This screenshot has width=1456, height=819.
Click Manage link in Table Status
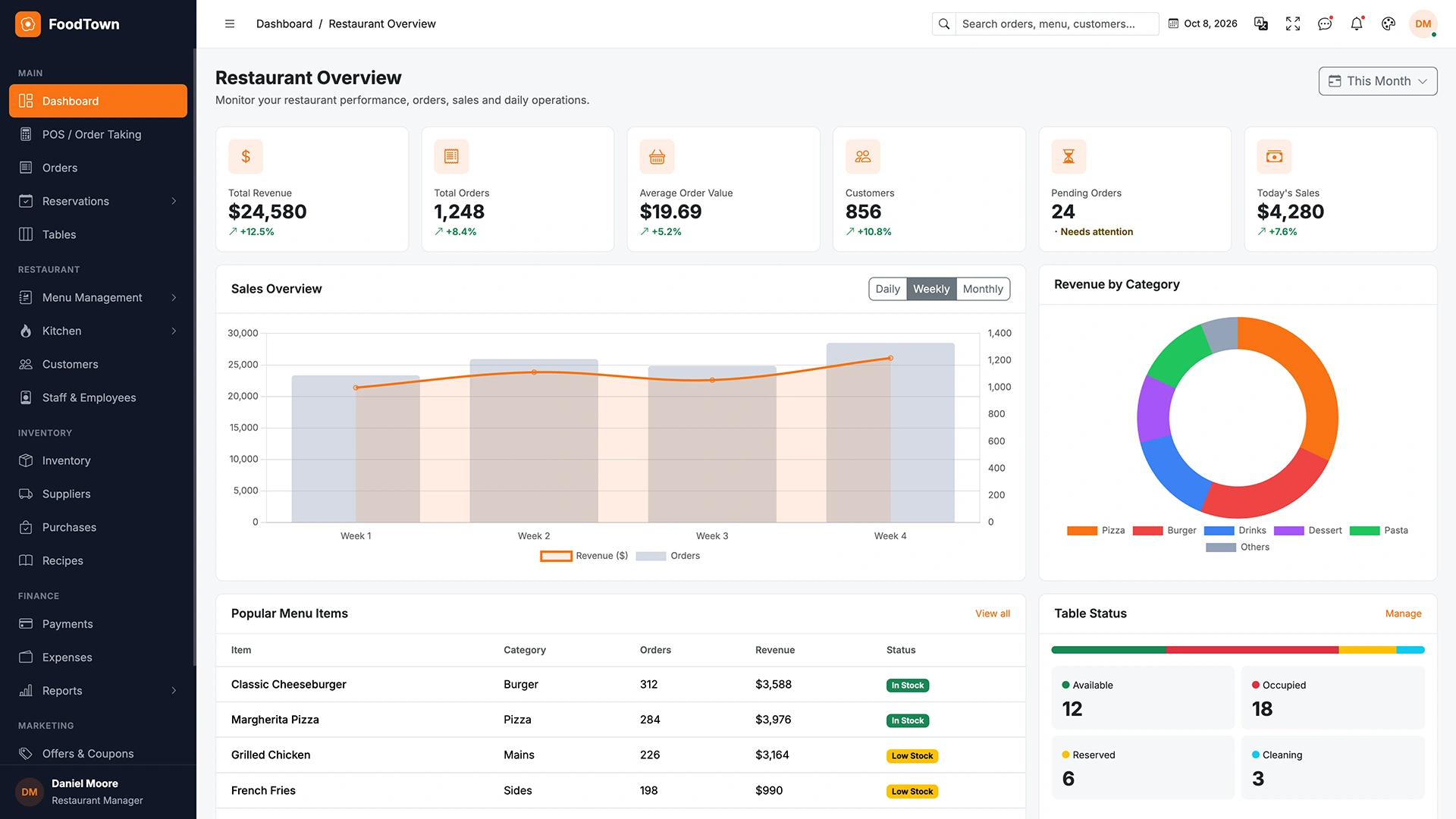tap(1403, 613)
